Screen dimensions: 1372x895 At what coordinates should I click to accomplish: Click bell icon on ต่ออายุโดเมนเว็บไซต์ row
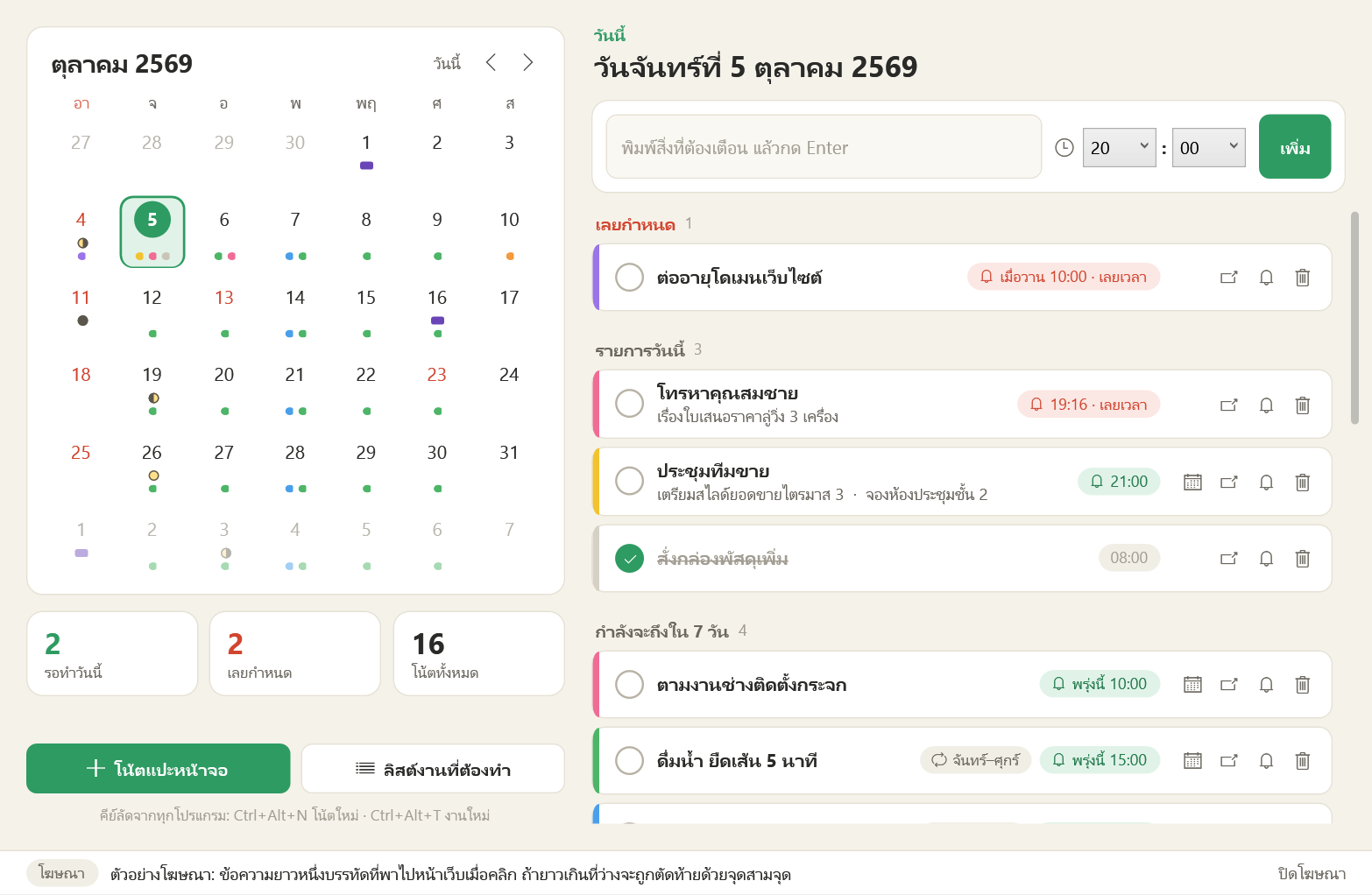point(1266,278)
